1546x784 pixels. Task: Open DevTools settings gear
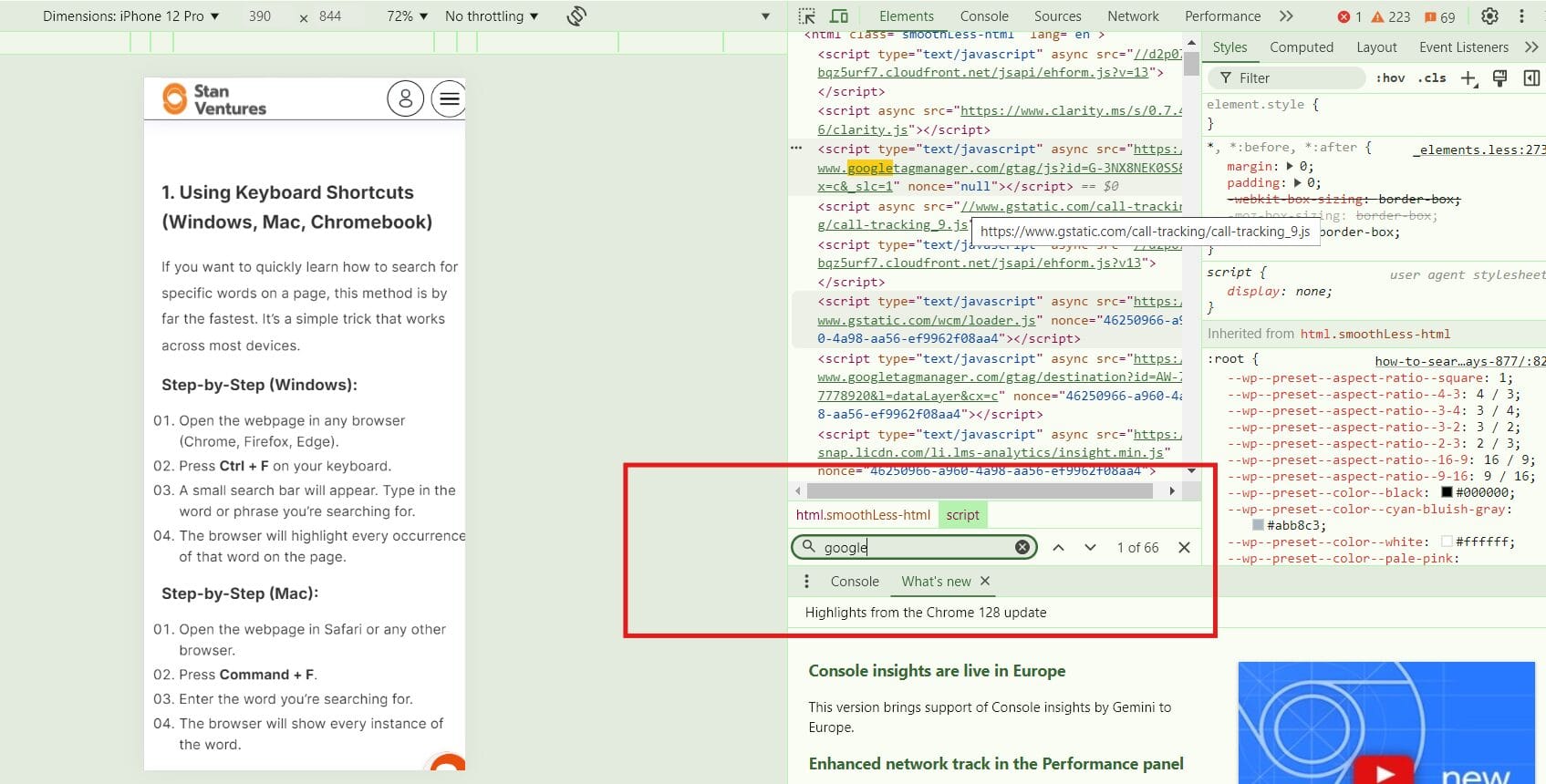(x=1489, y=16)
